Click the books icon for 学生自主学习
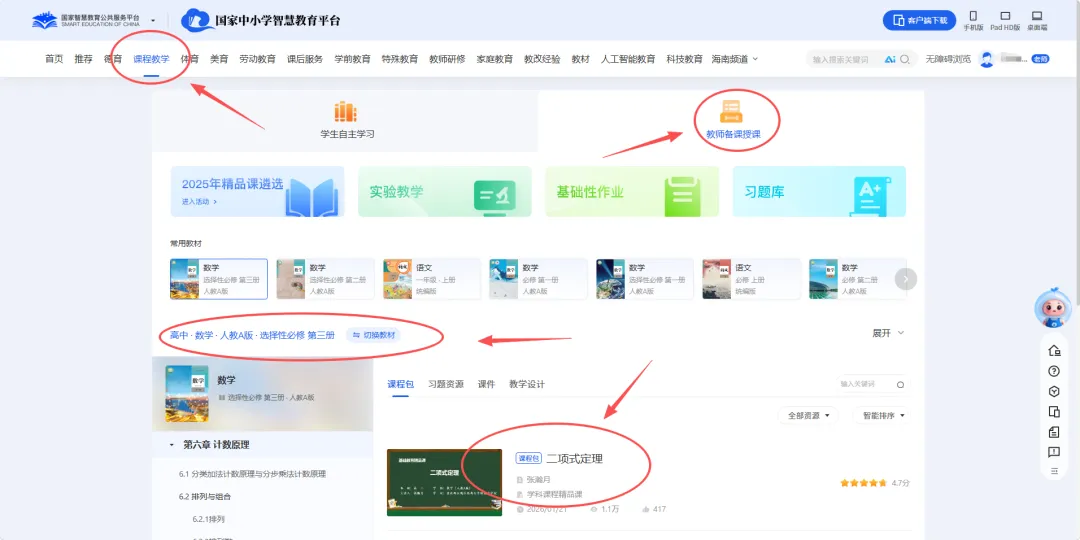 coord(345,112)
